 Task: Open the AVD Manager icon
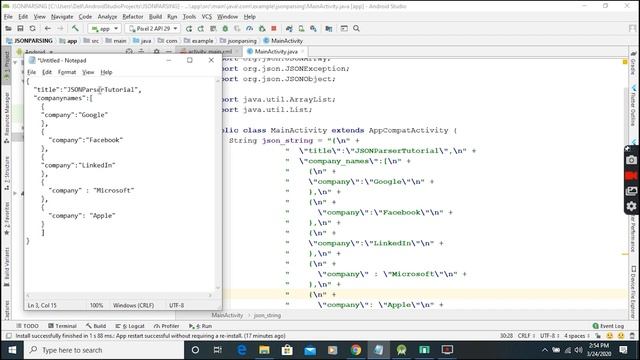pos(301,29)
